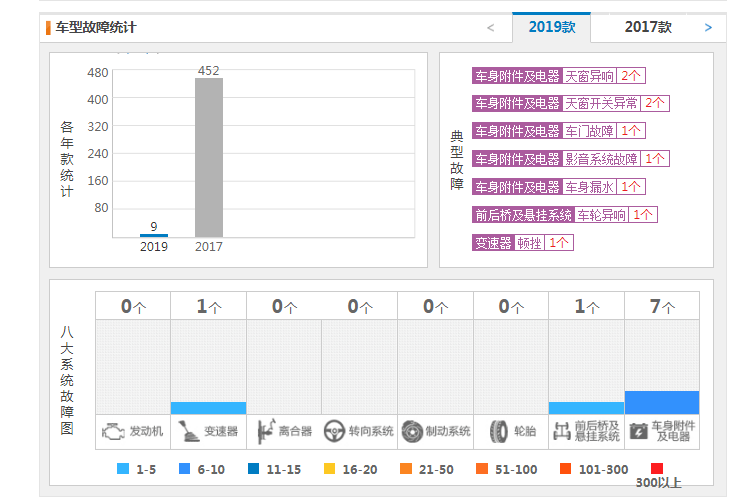Open the 车门故障 1个 fault tag
The width and height of the screenshot is (729, 503).
click(x=559, y=131)
